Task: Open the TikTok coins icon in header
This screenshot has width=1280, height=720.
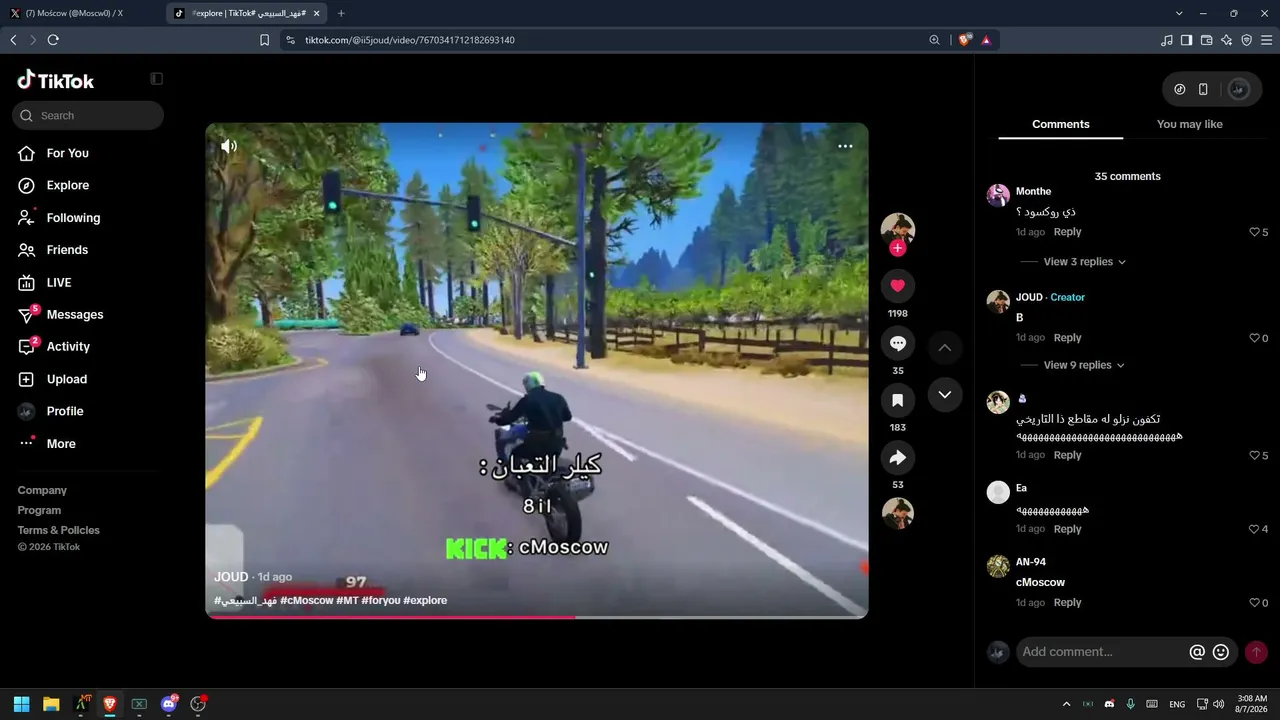Action: 1180,89
